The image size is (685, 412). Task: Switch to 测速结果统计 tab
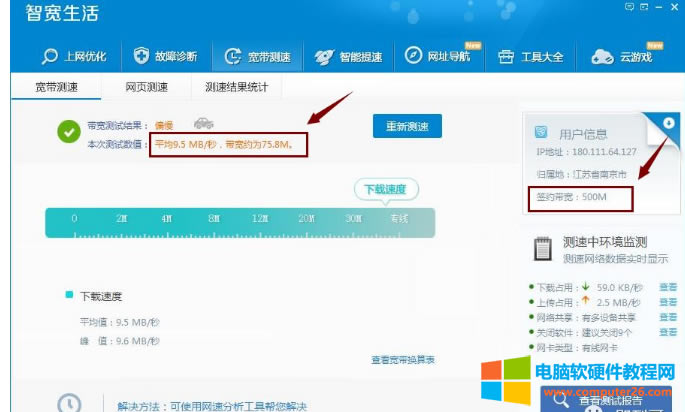[236, 87]
